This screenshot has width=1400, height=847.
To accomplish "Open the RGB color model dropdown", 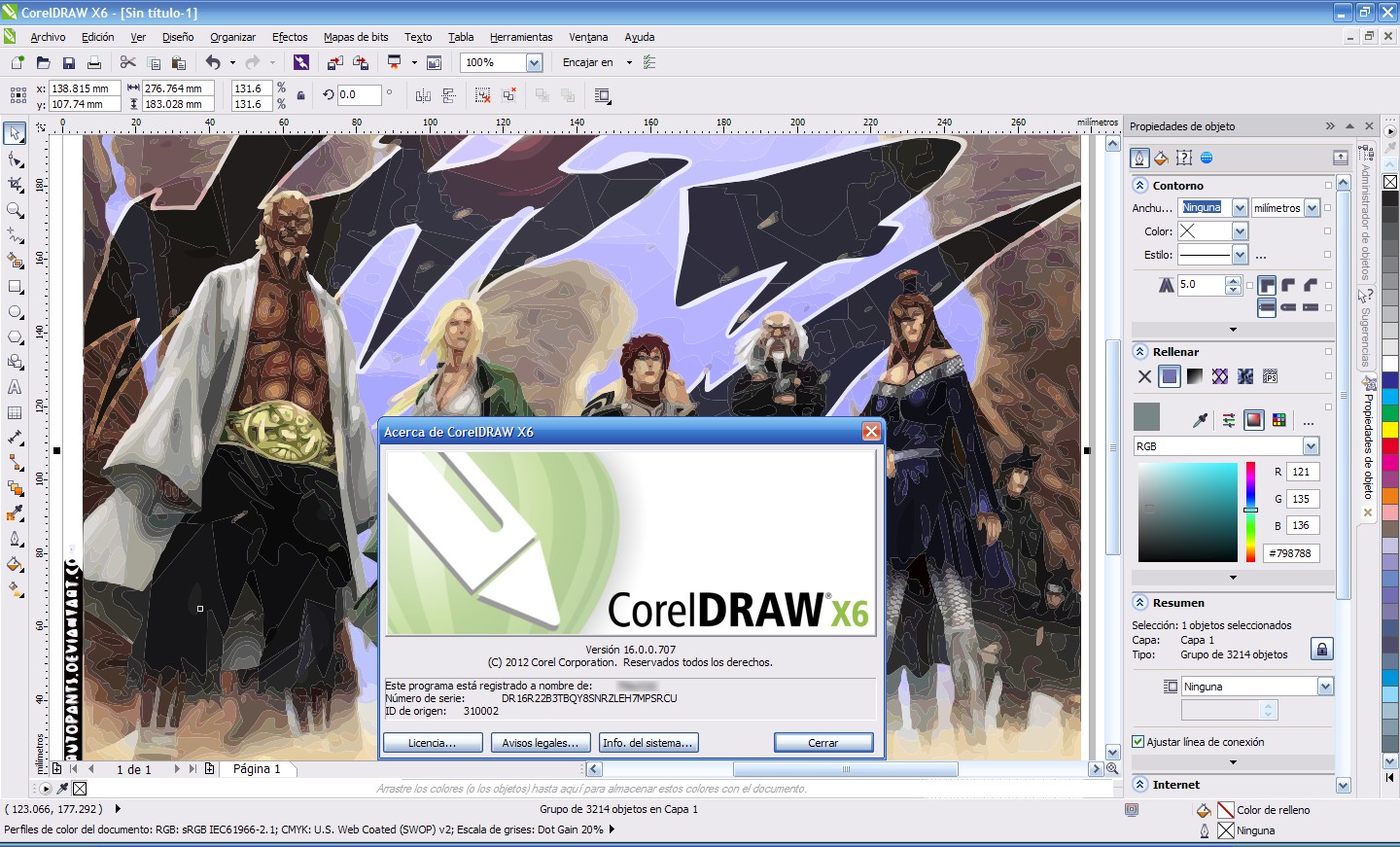I will tap(1312, 445).
